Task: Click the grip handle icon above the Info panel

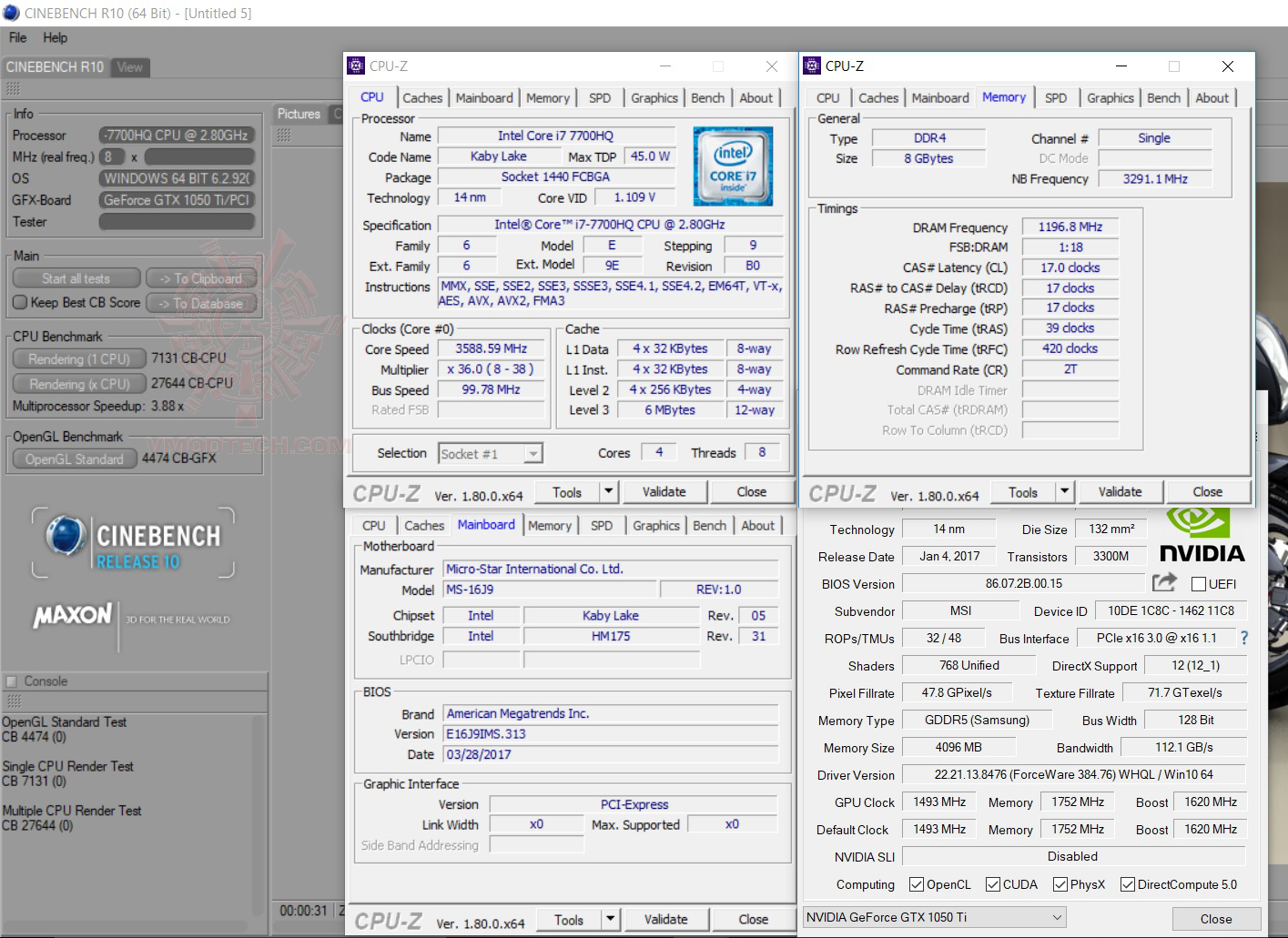Action: [13, 88]
